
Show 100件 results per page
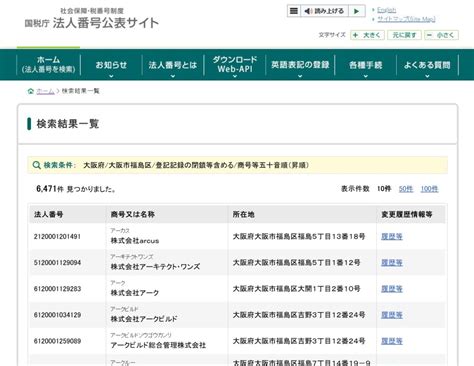point(429,189)
